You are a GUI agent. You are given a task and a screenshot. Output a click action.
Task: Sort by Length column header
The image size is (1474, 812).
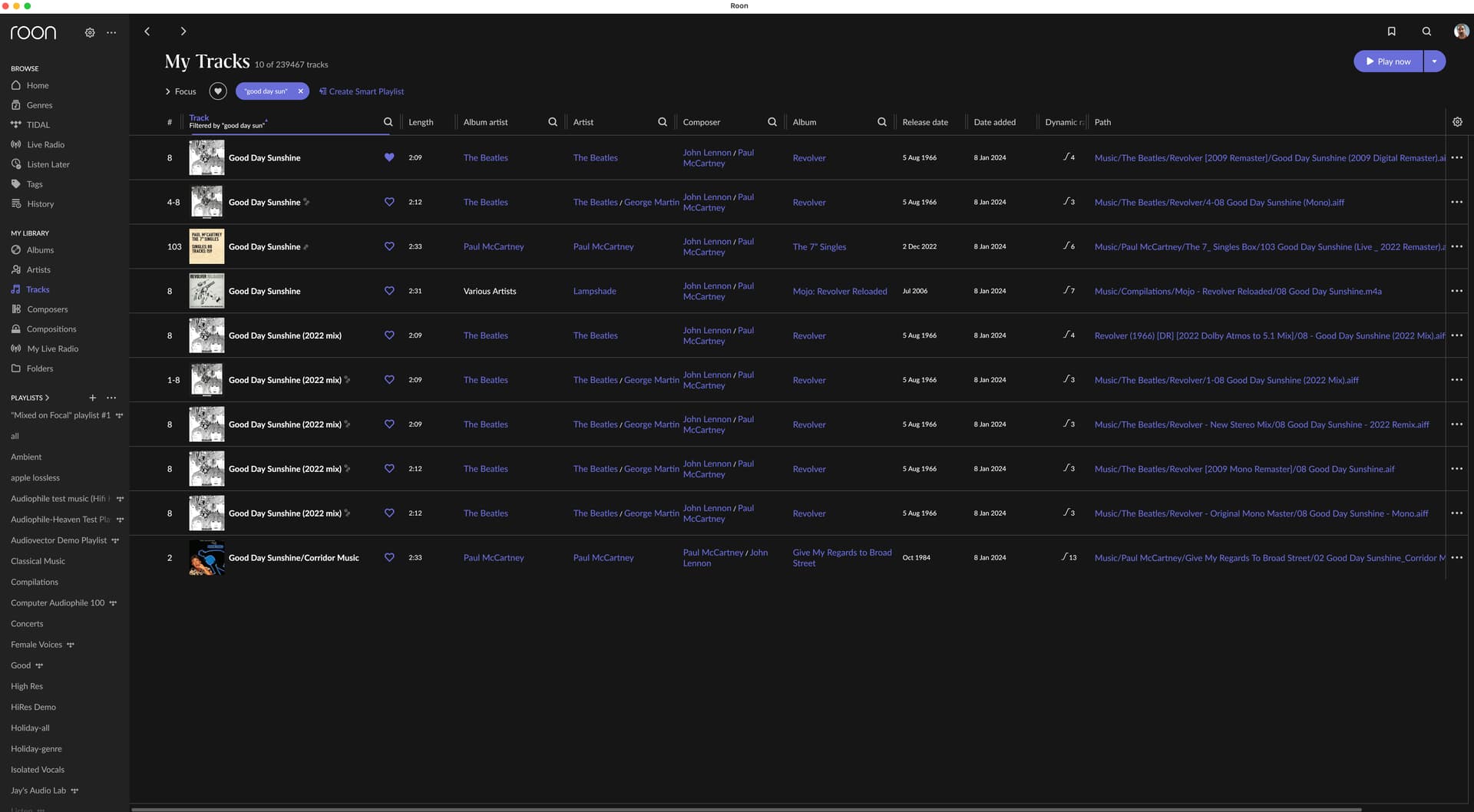(421, 122)
